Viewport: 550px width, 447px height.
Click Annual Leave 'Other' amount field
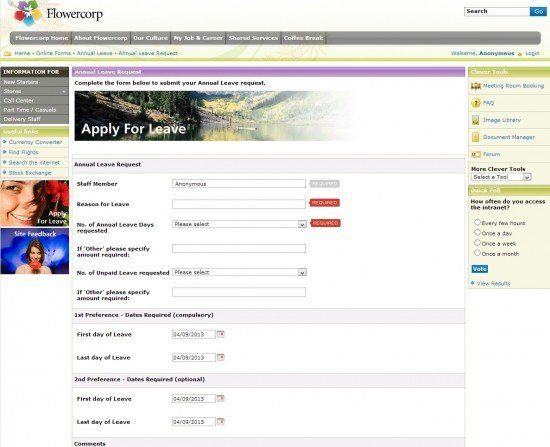(x=239, y=248)
